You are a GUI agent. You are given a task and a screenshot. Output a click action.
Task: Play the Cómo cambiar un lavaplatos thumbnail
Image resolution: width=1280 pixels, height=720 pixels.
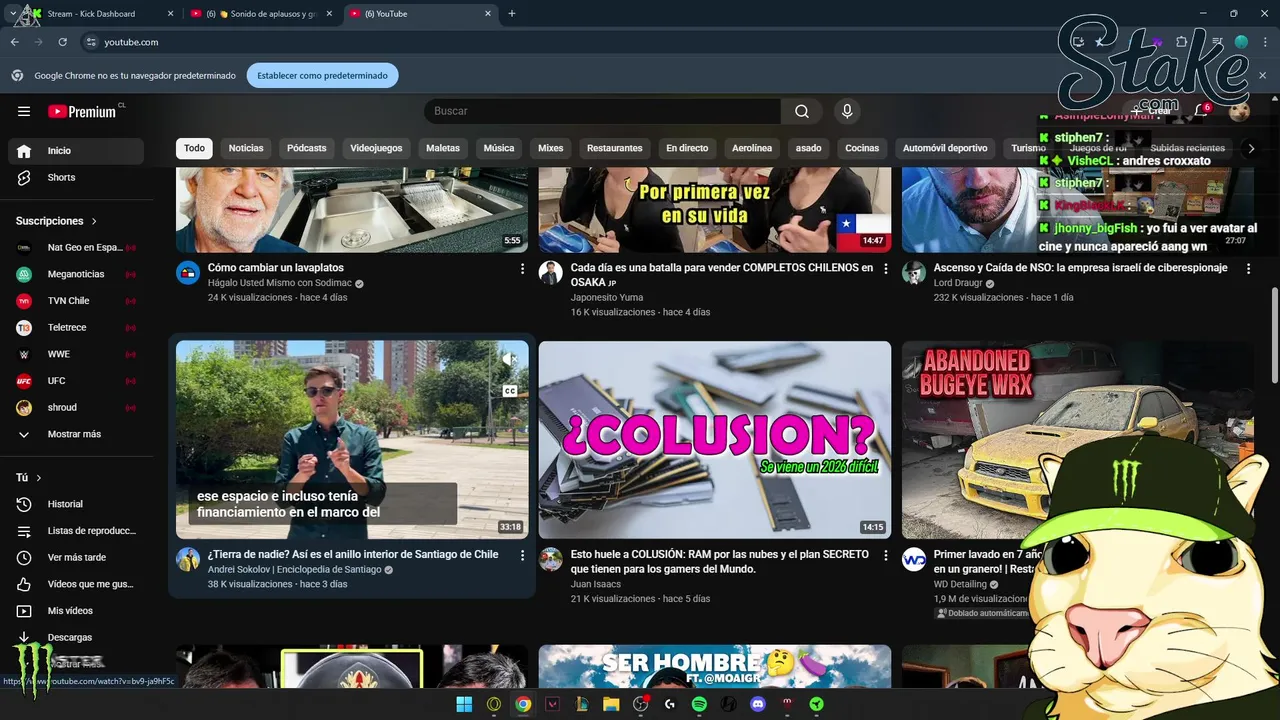click(352, 210)
